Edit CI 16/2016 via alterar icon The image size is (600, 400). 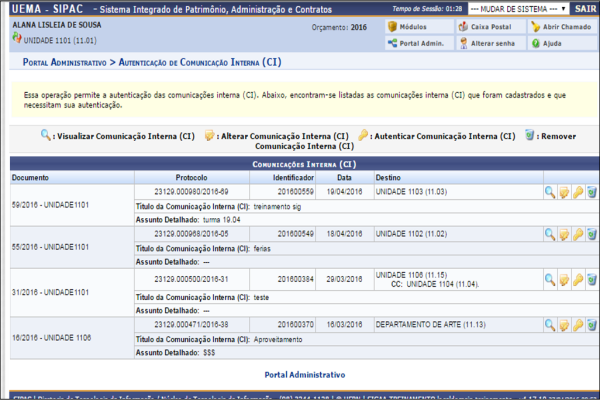click(x=564, y=325)
